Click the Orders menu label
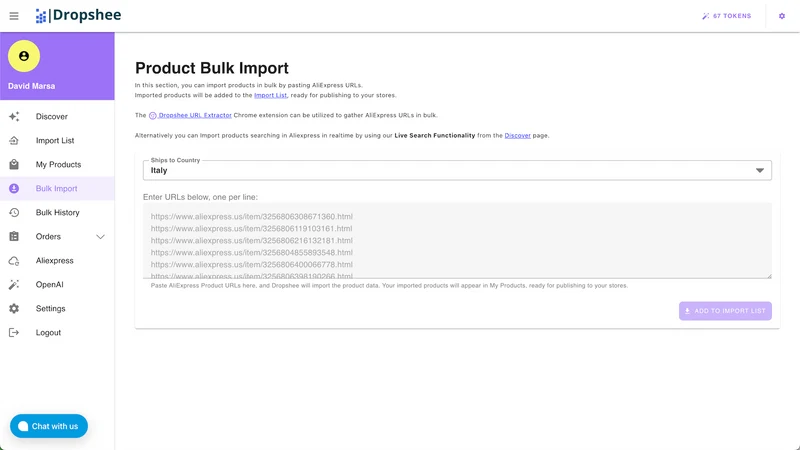Screen dimensions: 800x450 (x=48, y=237)
